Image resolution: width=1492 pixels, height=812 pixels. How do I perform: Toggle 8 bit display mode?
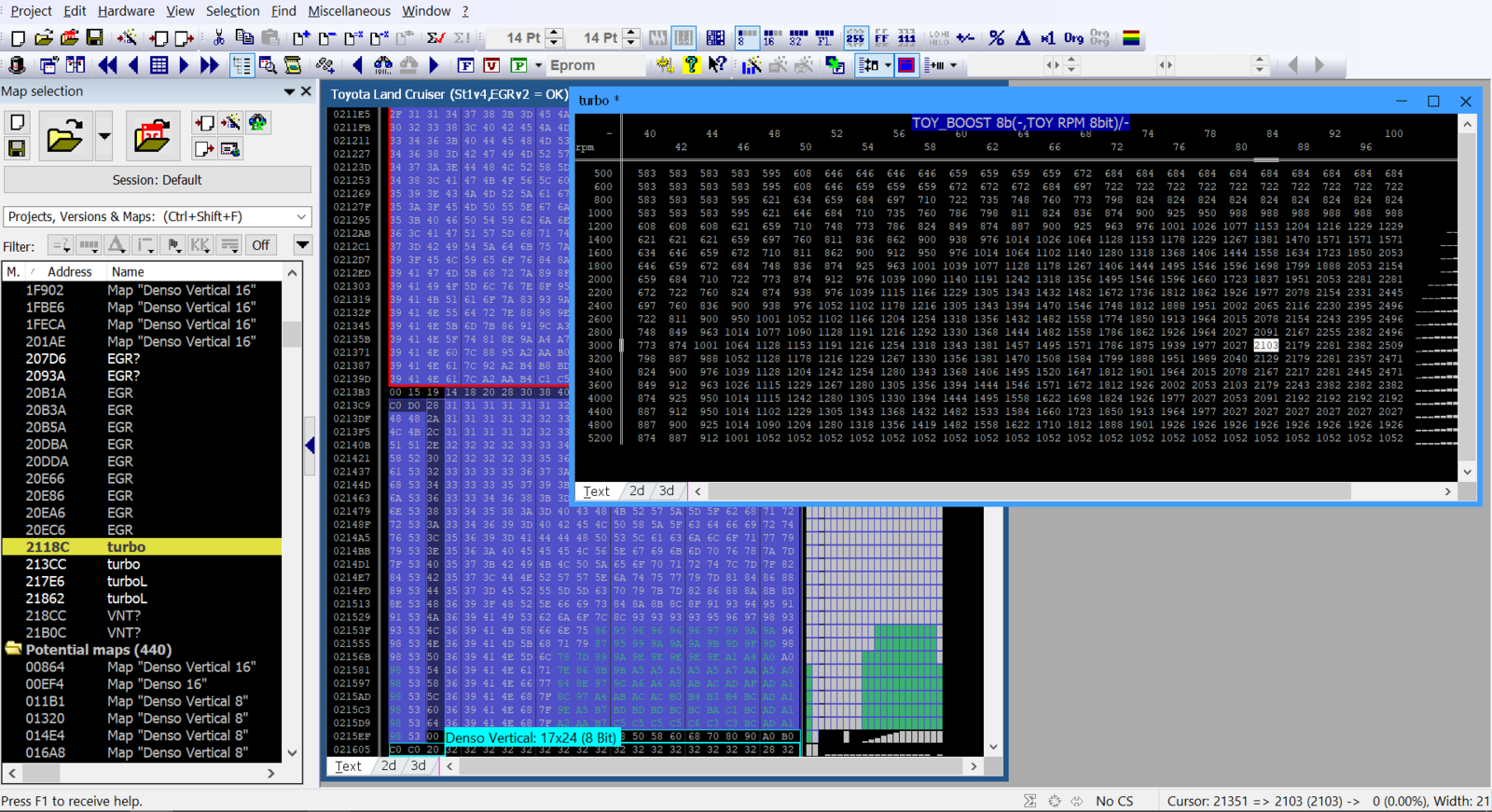tap(747, 38)
